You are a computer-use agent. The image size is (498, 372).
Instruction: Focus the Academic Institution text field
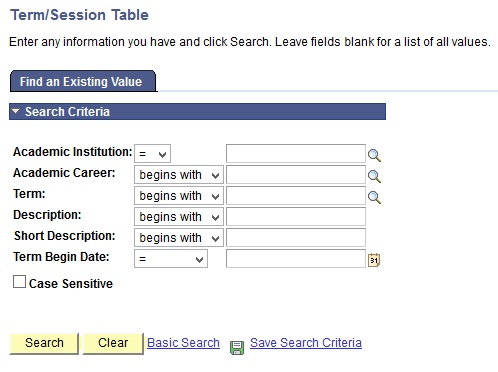296,154
